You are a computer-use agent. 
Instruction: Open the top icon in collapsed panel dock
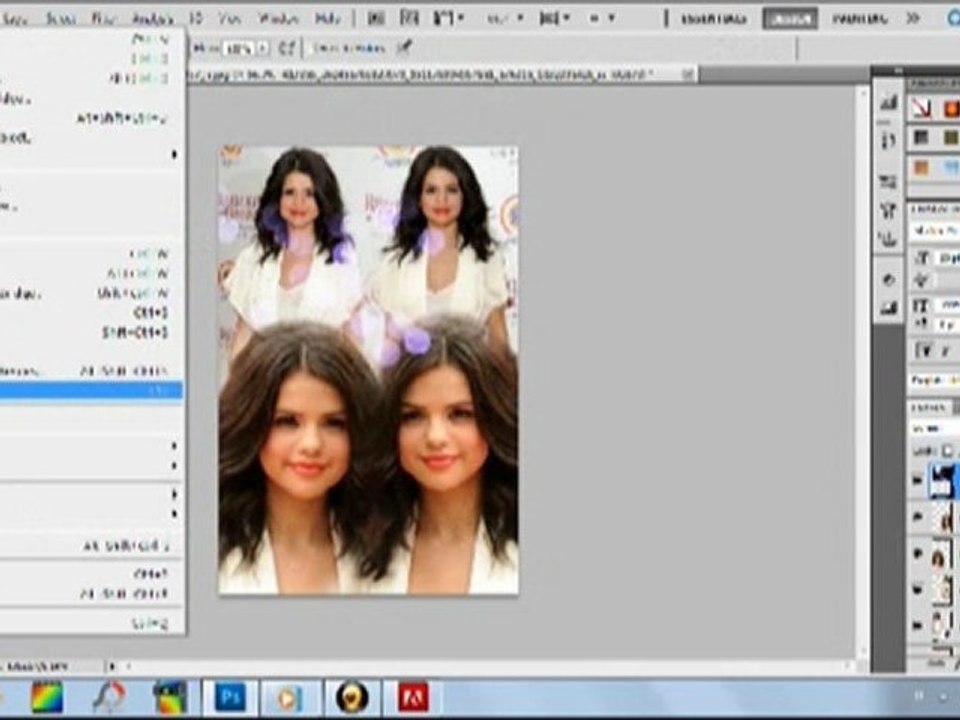888,103
